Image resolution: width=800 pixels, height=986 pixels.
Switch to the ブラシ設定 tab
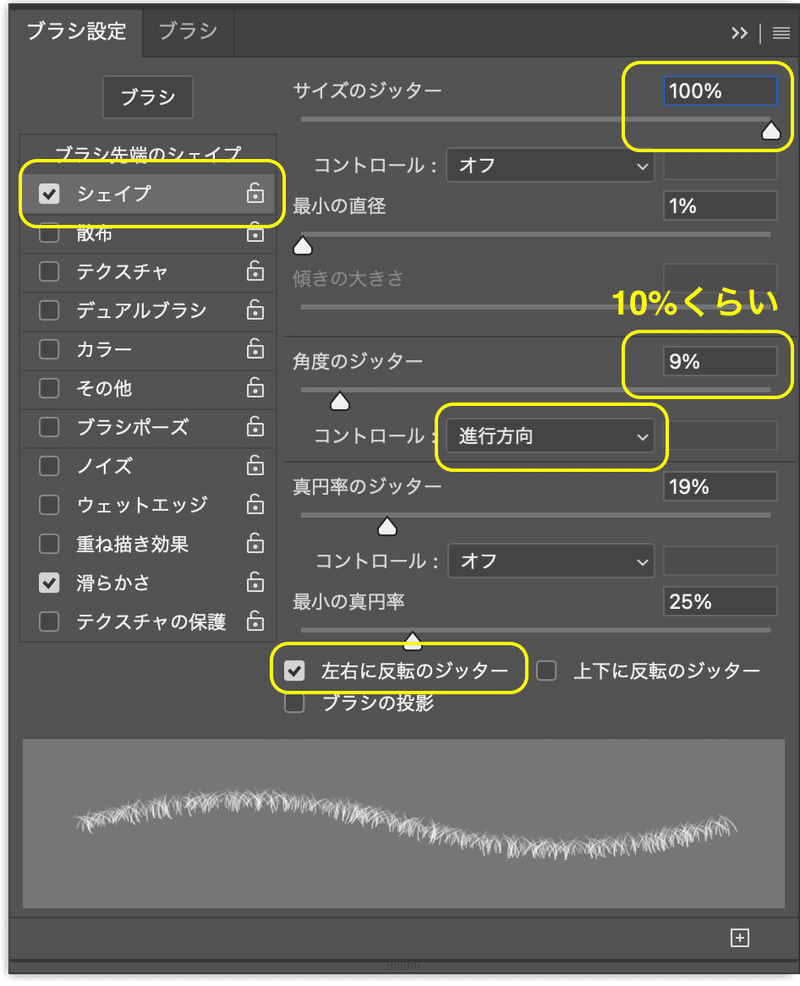coord(76,31)
